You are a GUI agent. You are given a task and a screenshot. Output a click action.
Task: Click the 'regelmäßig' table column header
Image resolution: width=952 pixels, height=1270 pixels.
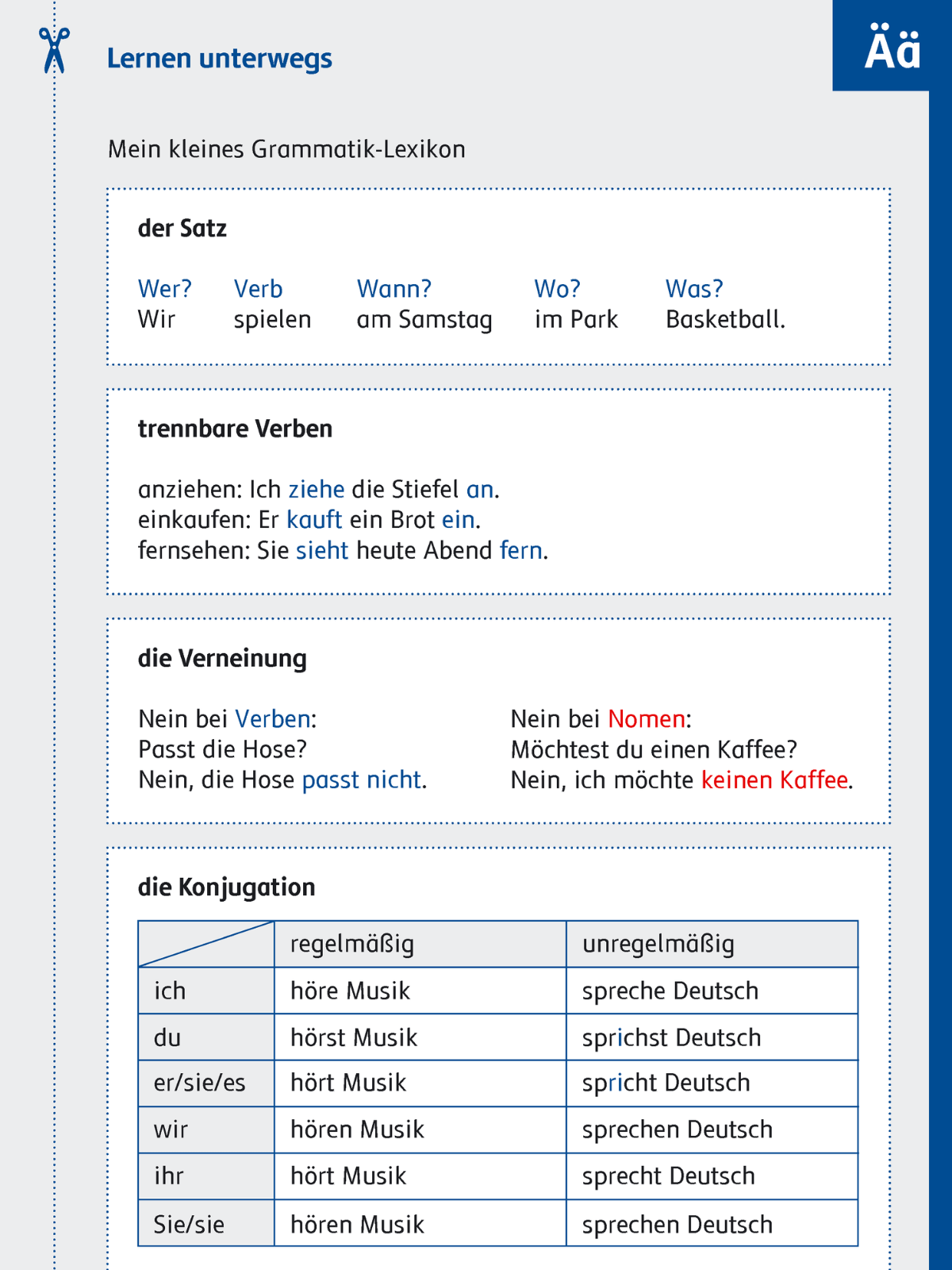(352, 944)
